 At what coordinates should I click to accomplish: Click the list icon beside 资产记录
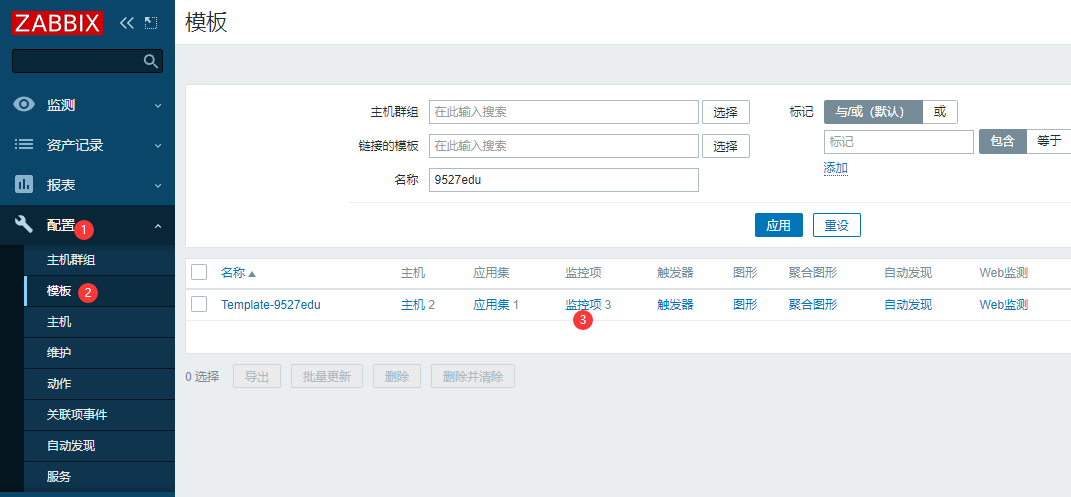click(x=24, y=145)
